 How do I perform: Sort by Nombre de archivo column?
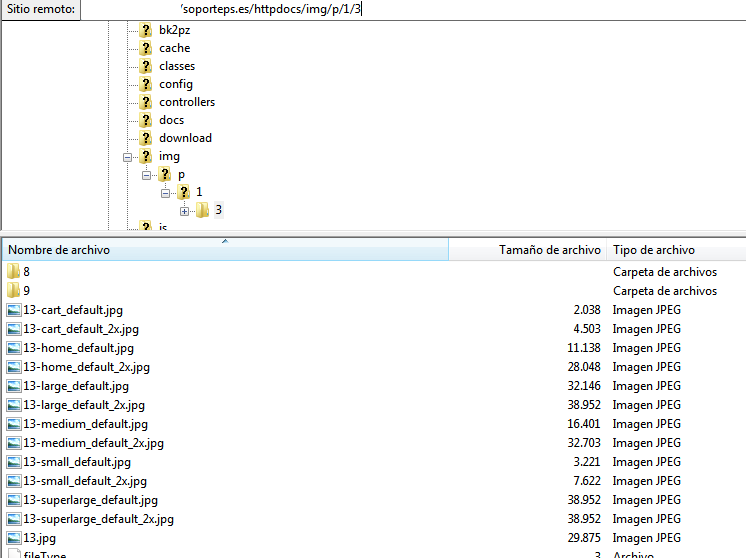coord(225,250)
